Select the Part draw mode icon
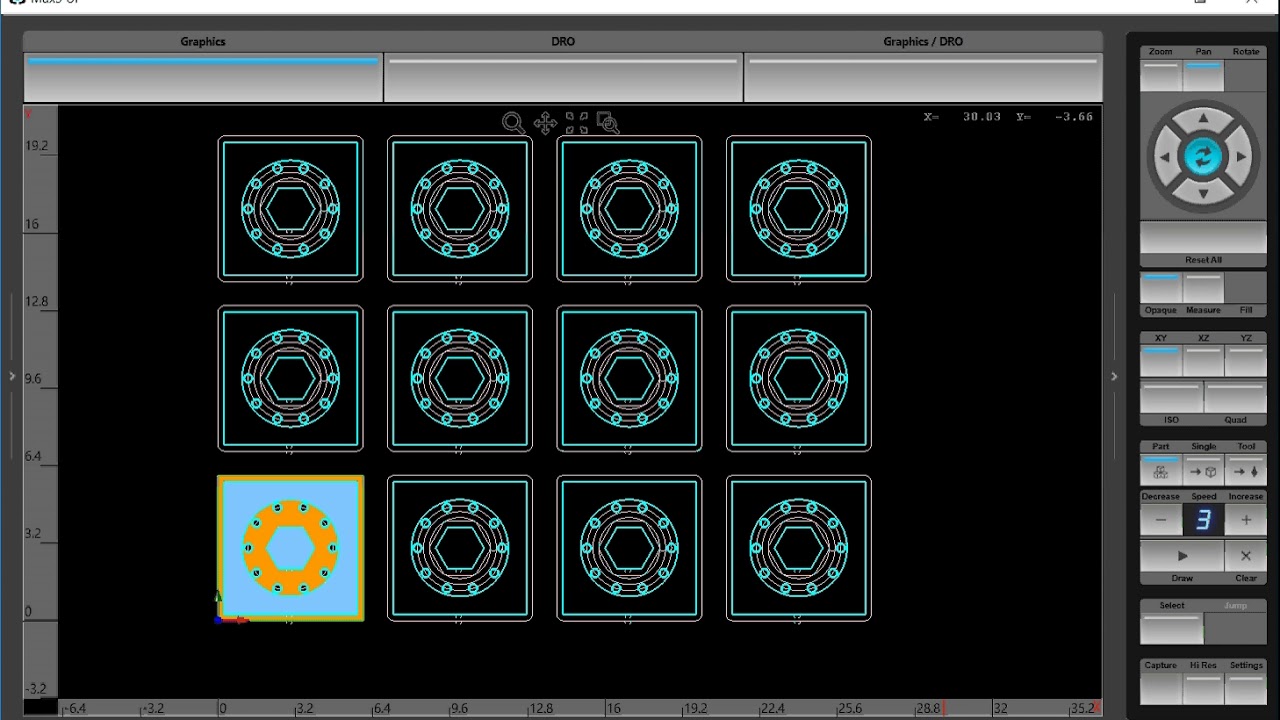The image size is (1280, 720). (x=1161, y=472)
